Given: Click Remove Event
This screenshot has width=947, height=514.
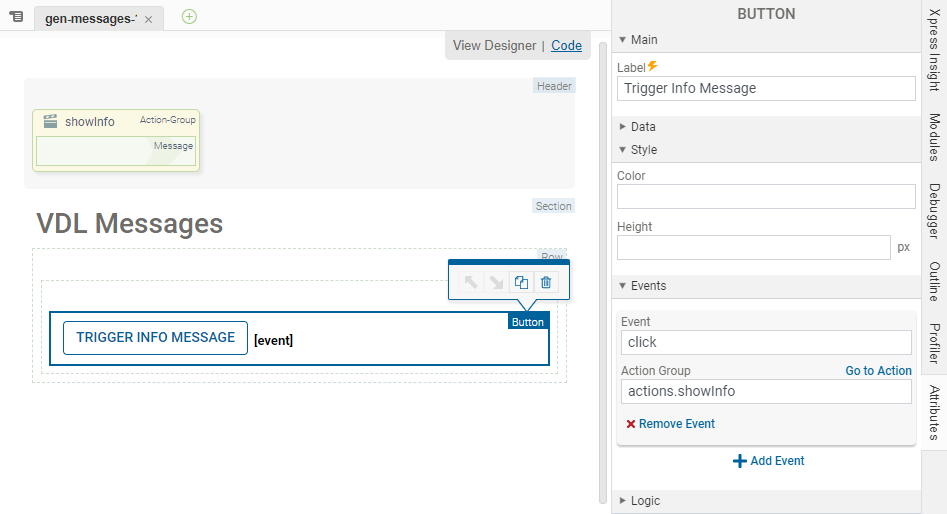Looking at the screenshot, I should pyautogui.click(x=670, y=424).
